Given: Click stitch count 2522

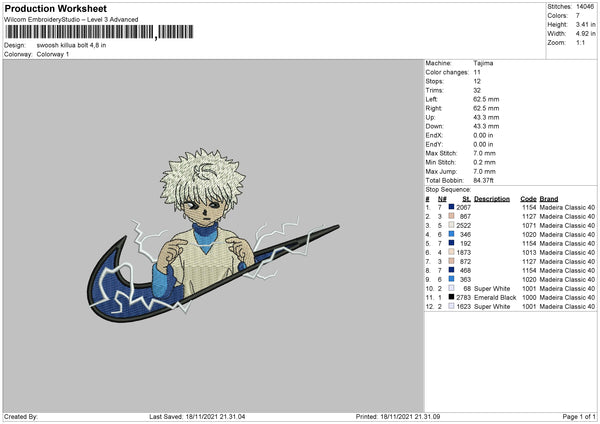Looking at the screenshot, I should pyautogui.click(x=463, y=225).
